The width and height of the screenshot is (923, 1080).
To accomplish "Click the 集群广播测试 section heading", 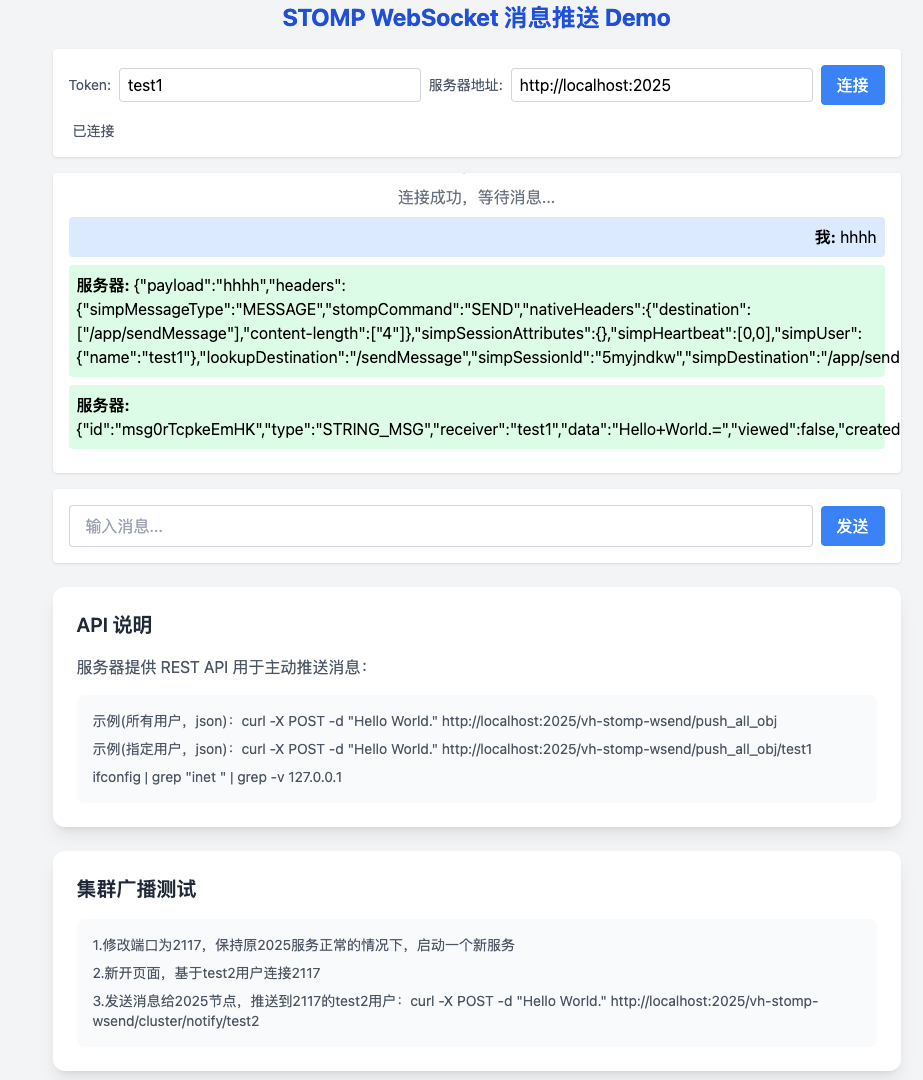I will (137, 888).
